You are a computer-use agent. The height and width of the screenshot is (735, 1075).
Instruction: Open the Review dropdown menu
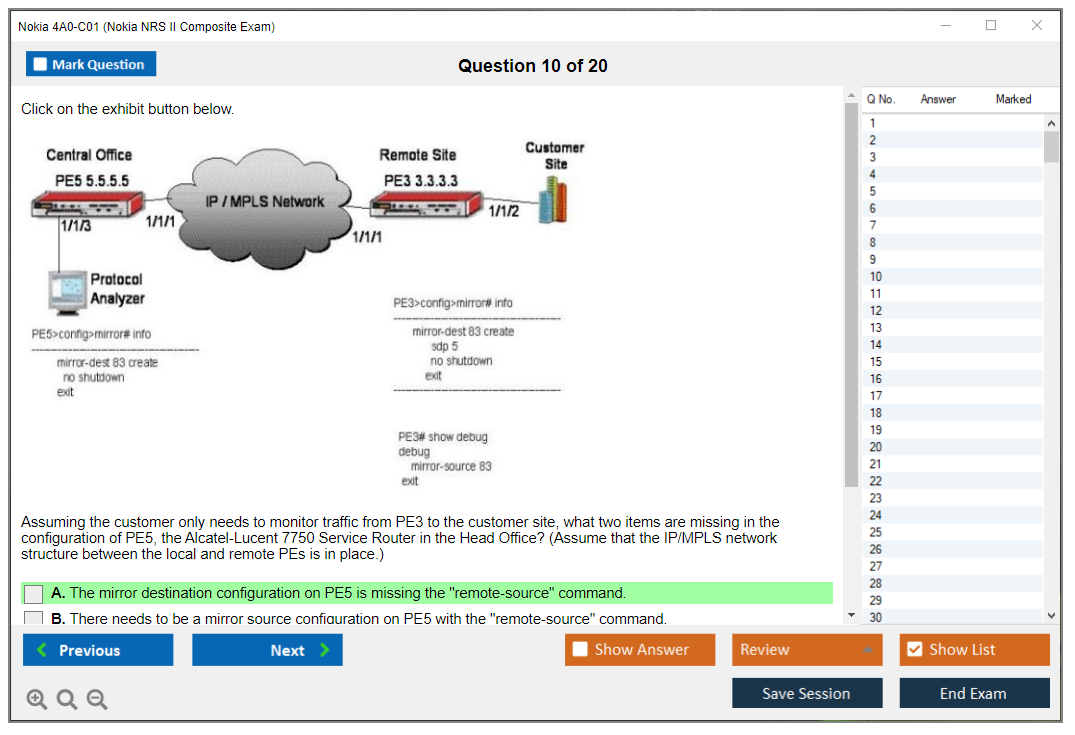tap(808, 650)
